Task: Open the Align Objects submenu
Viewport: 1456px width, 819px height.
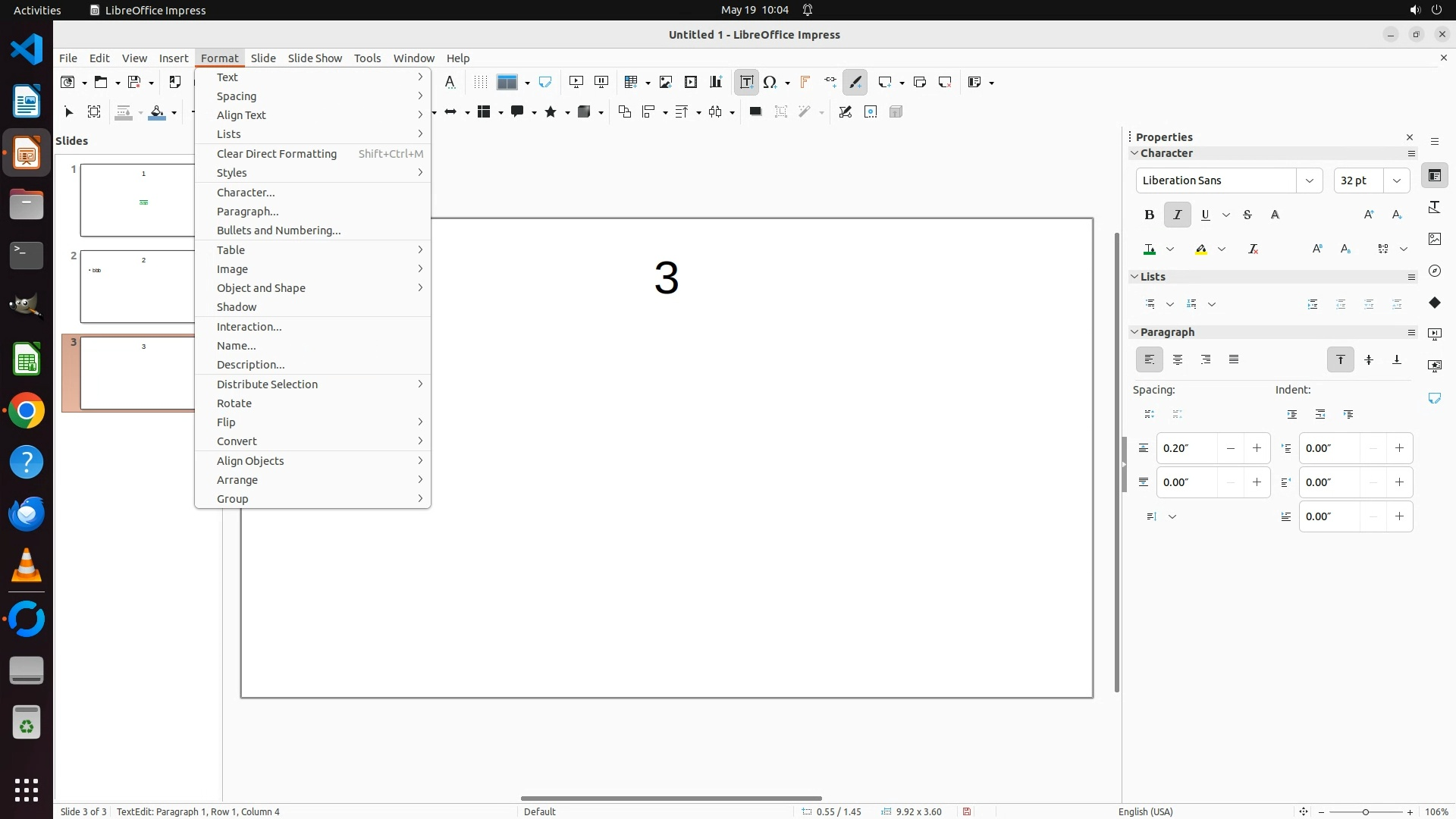Action: pyautogui.click(x=250, y=461)
